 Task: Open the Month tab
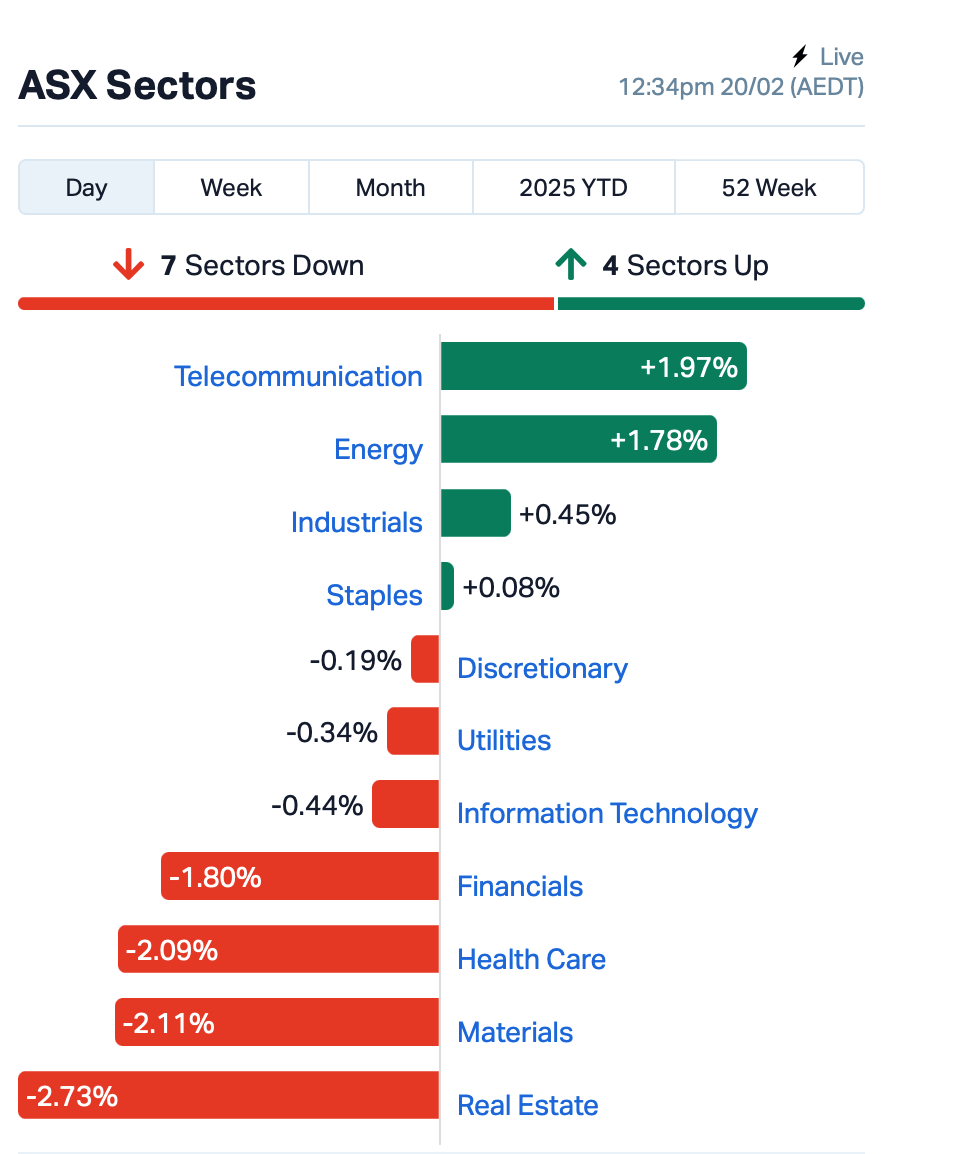click(x=391, y=188)
